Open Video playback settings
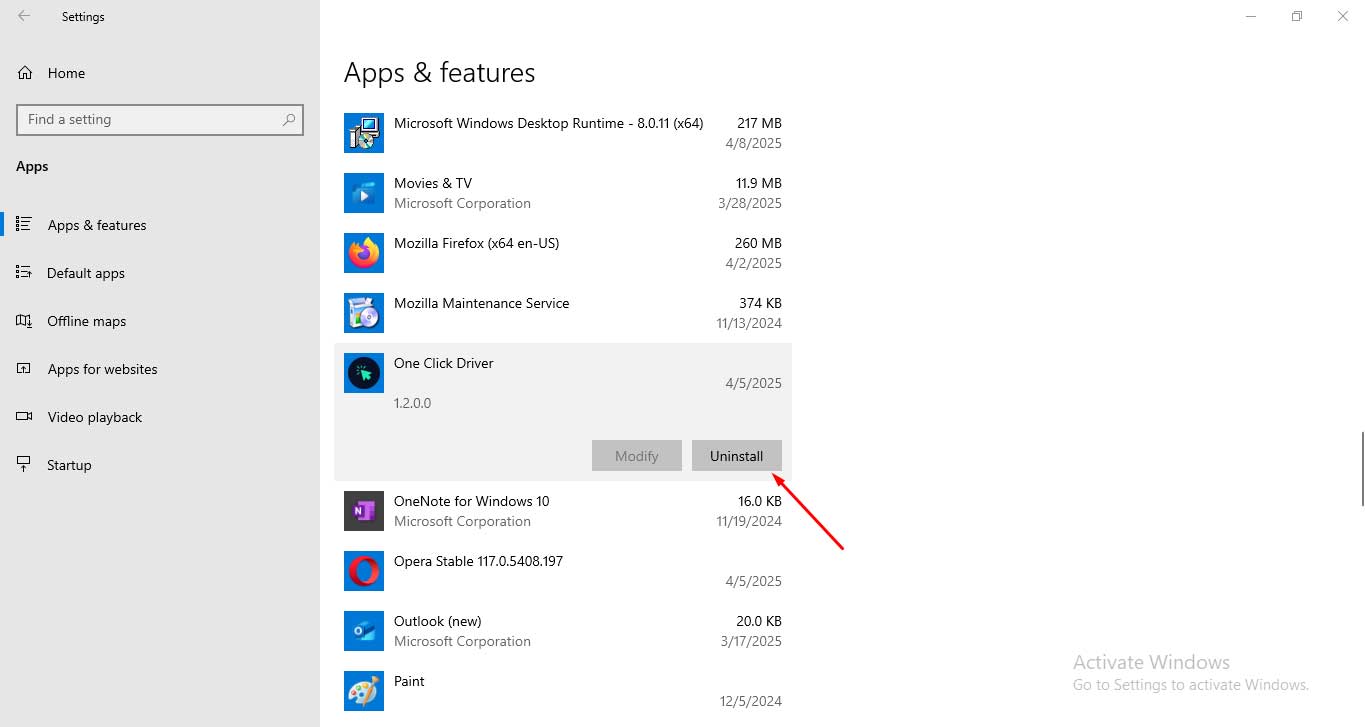This screenshot has width=1365, height=727. (x=94, y=417)
